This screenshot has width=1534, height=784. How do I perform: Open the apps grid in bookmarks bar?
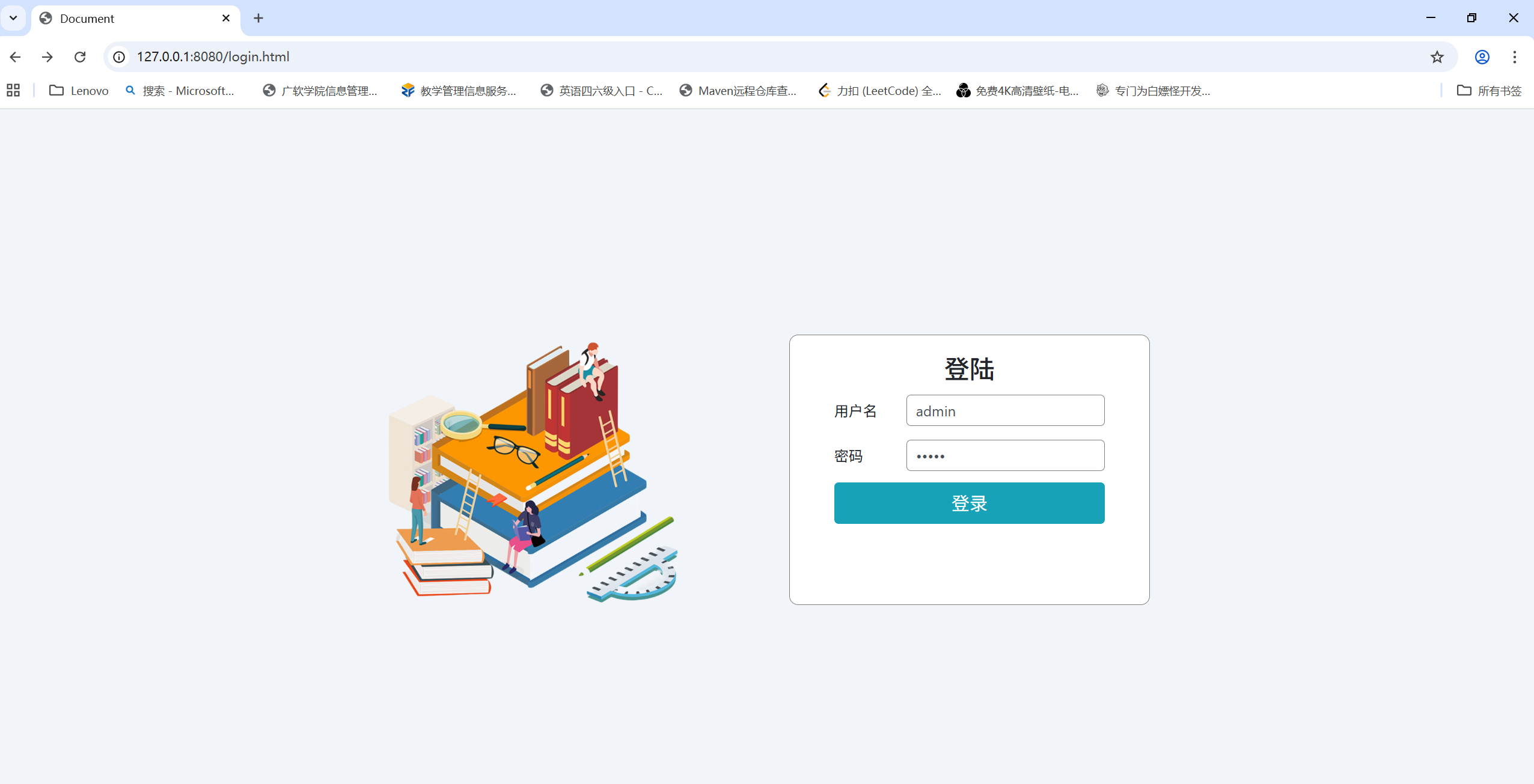(13, 90)
